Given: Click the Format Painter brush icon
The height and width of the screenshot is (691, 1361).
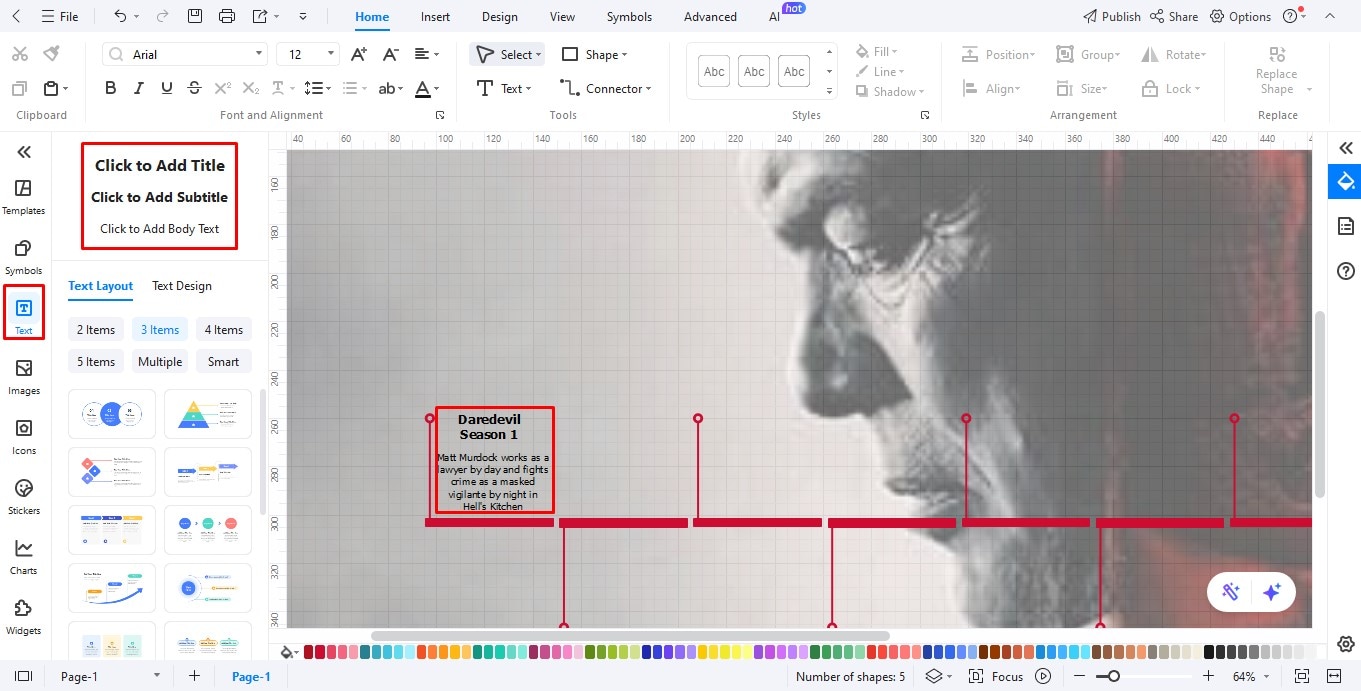Looking at the screenshot, I should point(51,54).
